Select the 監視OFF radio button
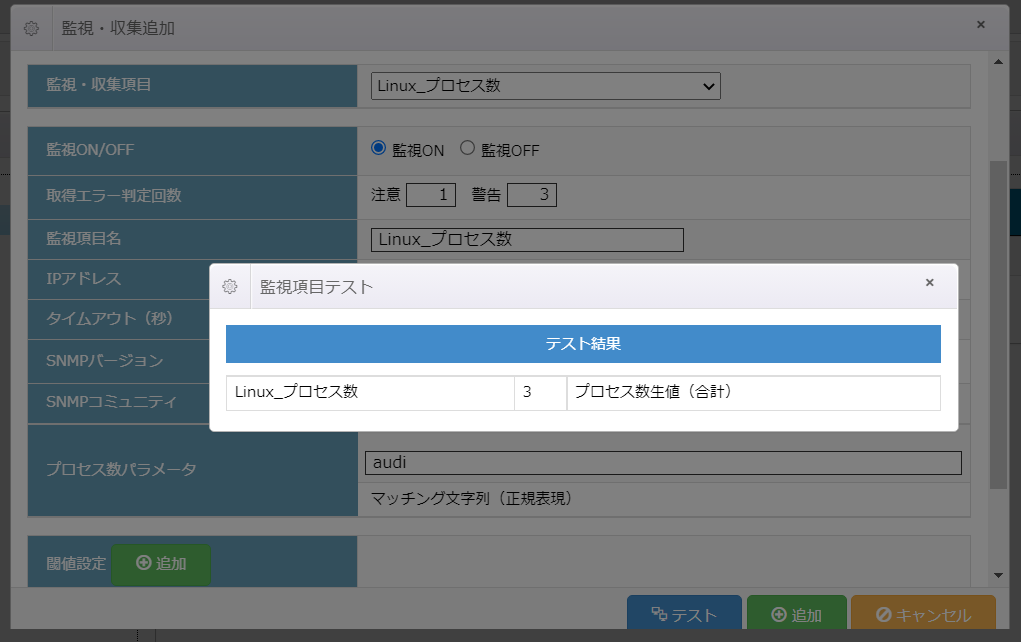1021x642 pixels. coord(467,149)
